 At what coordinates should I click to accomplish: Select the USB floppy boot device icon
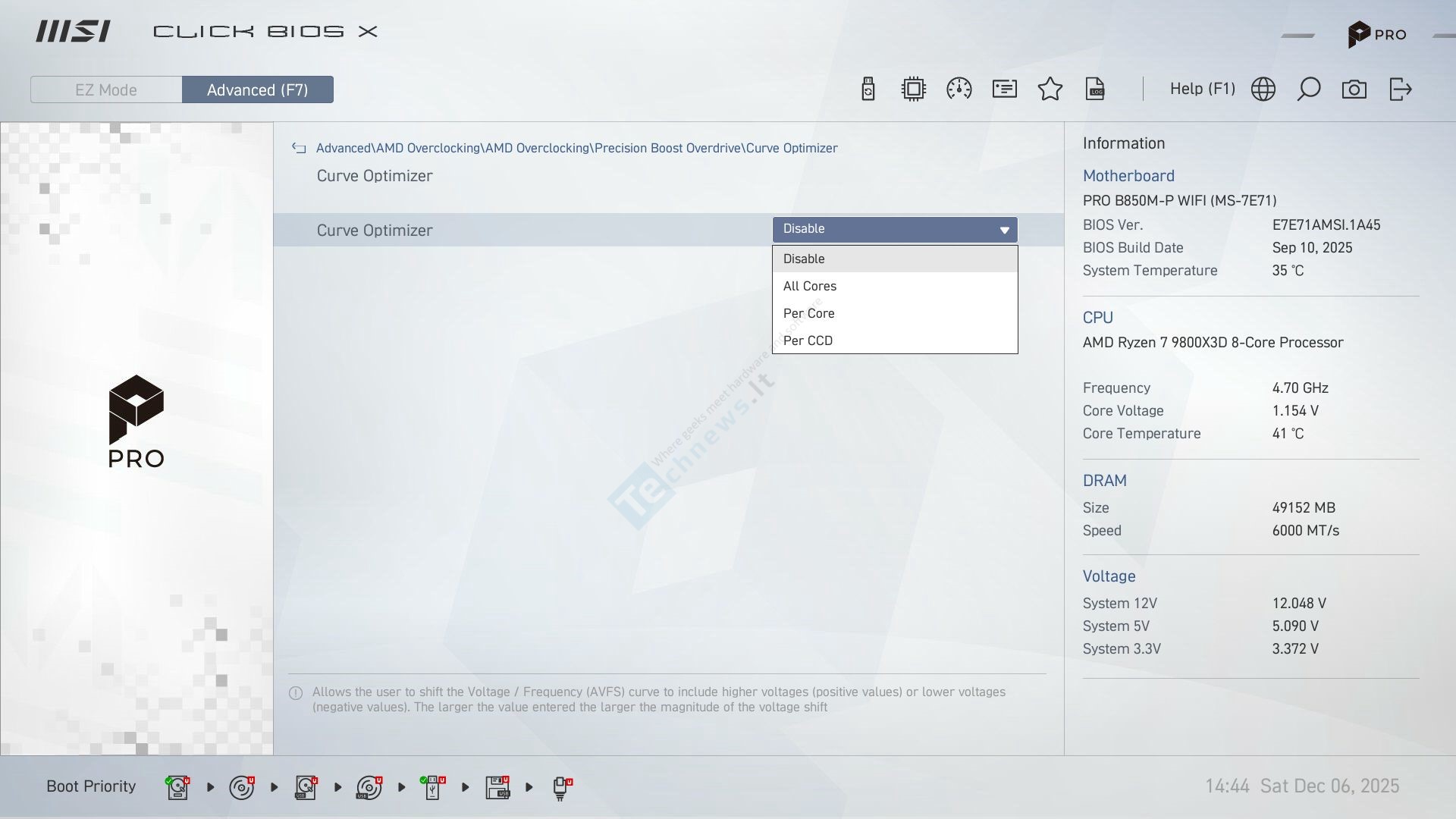click(498, 787)
